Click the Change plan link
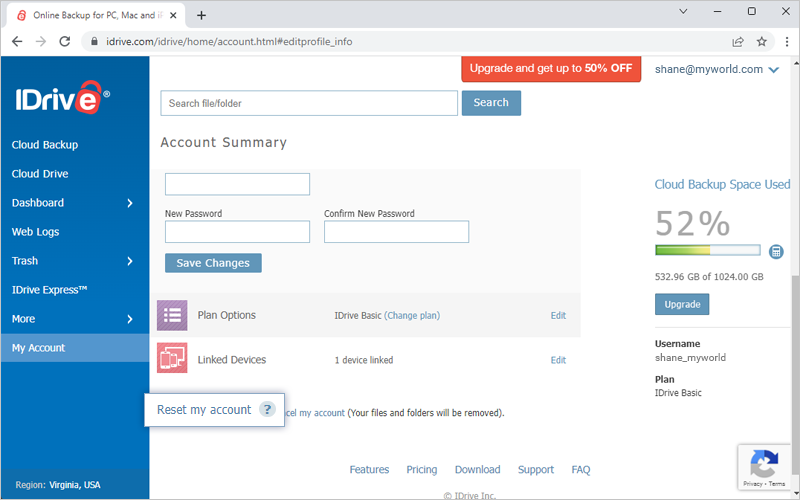Viewport: 800px width, 500px height. 412,315
